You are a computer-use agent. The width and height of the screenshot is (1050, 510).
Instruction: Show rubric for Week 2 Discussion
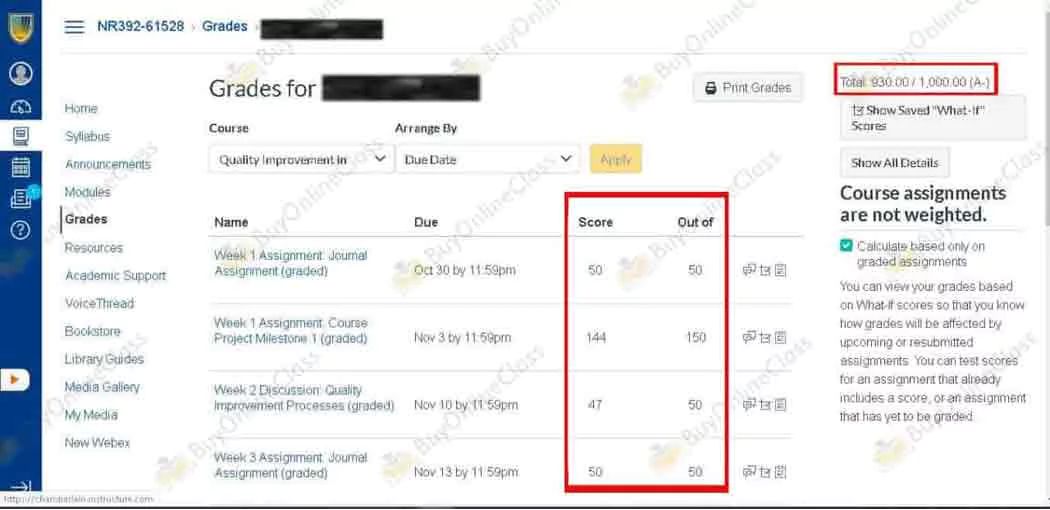pyautogui.click(x=780, y=405)
